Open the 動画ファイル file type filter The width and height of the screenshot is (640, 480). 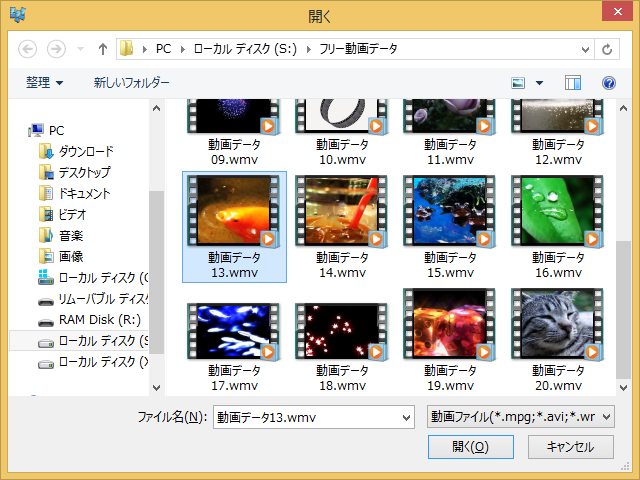520,417
